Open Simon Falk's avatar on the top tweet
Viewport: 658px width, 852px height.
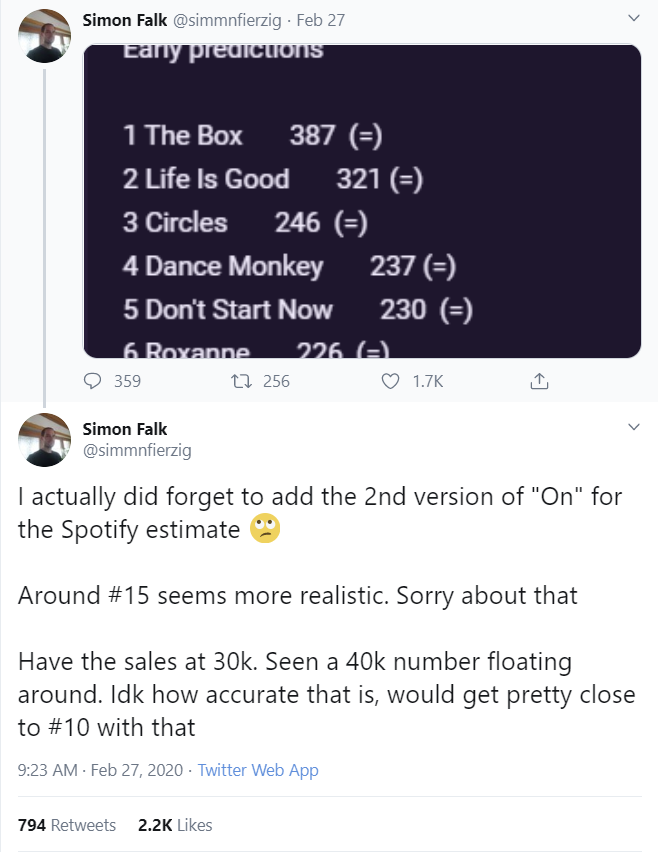pos(45,38)
